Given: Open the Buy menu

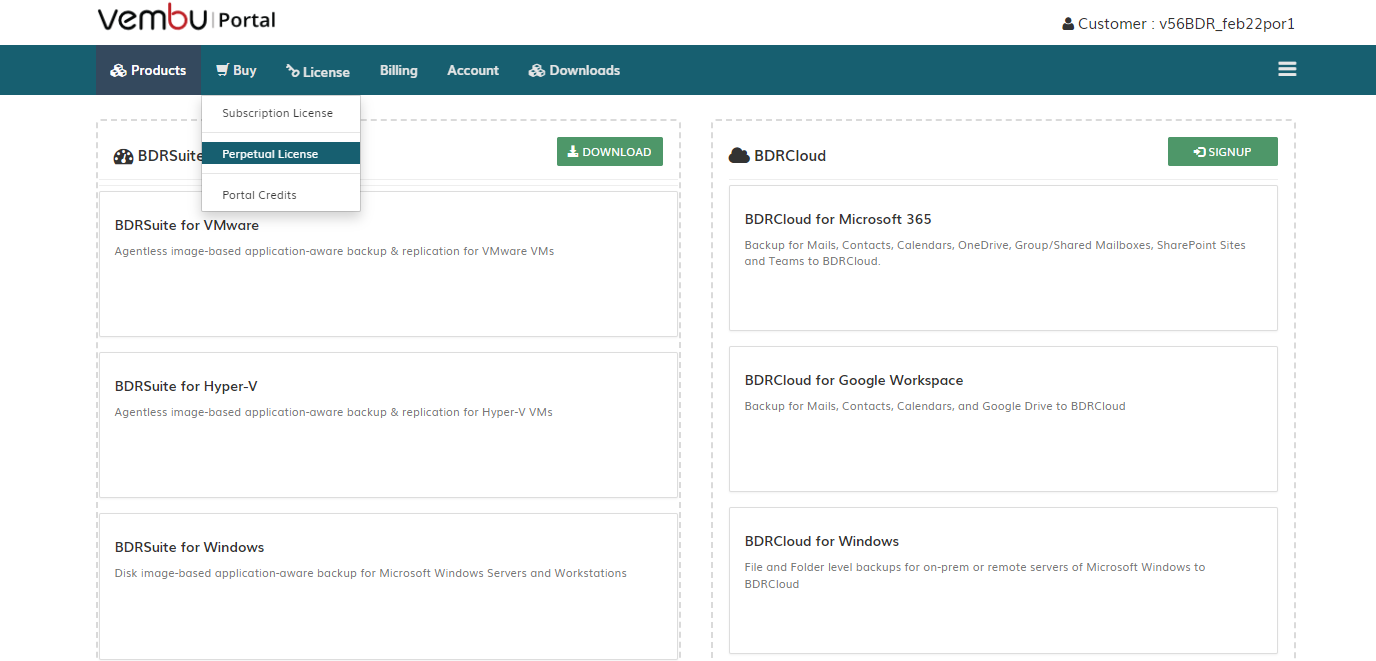Looking at the screenshot, I should tap(236, 70).
